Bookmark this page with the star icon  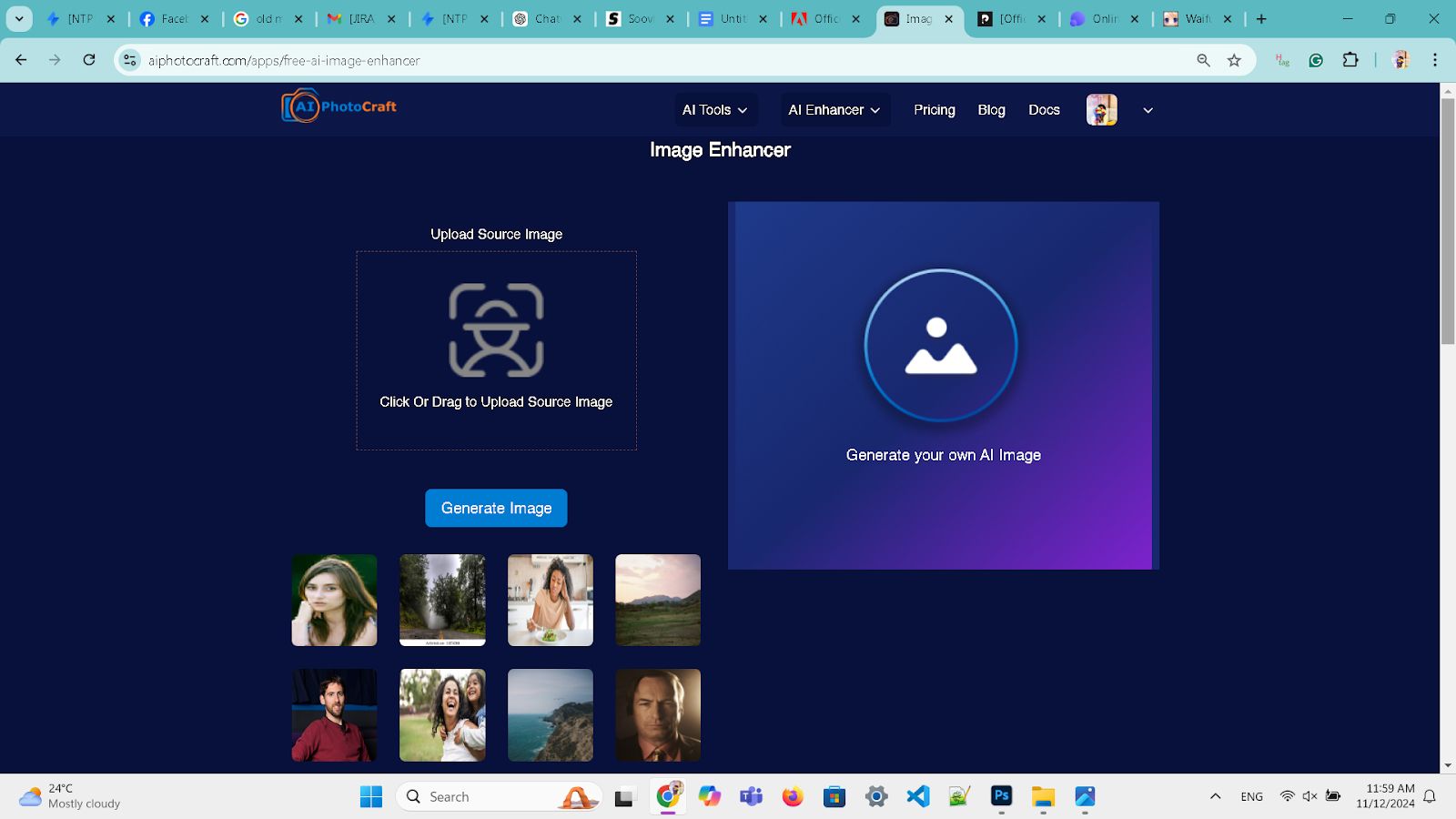[1234, 60]
